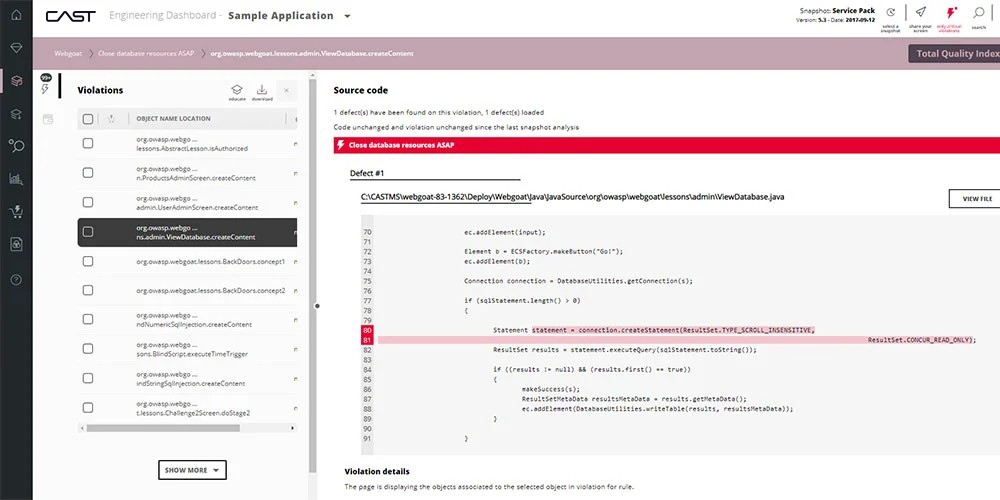Click the 'share your screen' paper plane icon

[x=919, y=12]
